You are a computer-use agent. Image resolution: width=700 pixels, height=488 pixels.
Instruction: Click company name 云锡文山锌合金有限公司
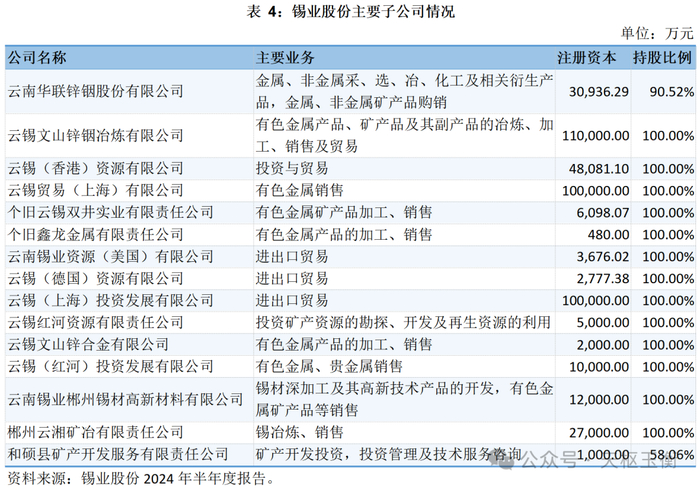88,345
